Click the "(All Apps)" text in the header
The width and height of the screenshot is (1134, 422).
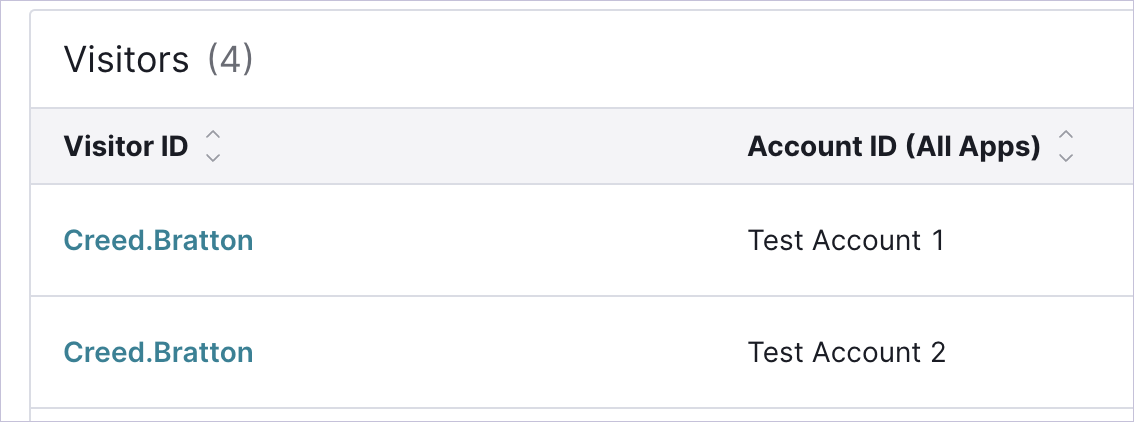tap(973, 147)
